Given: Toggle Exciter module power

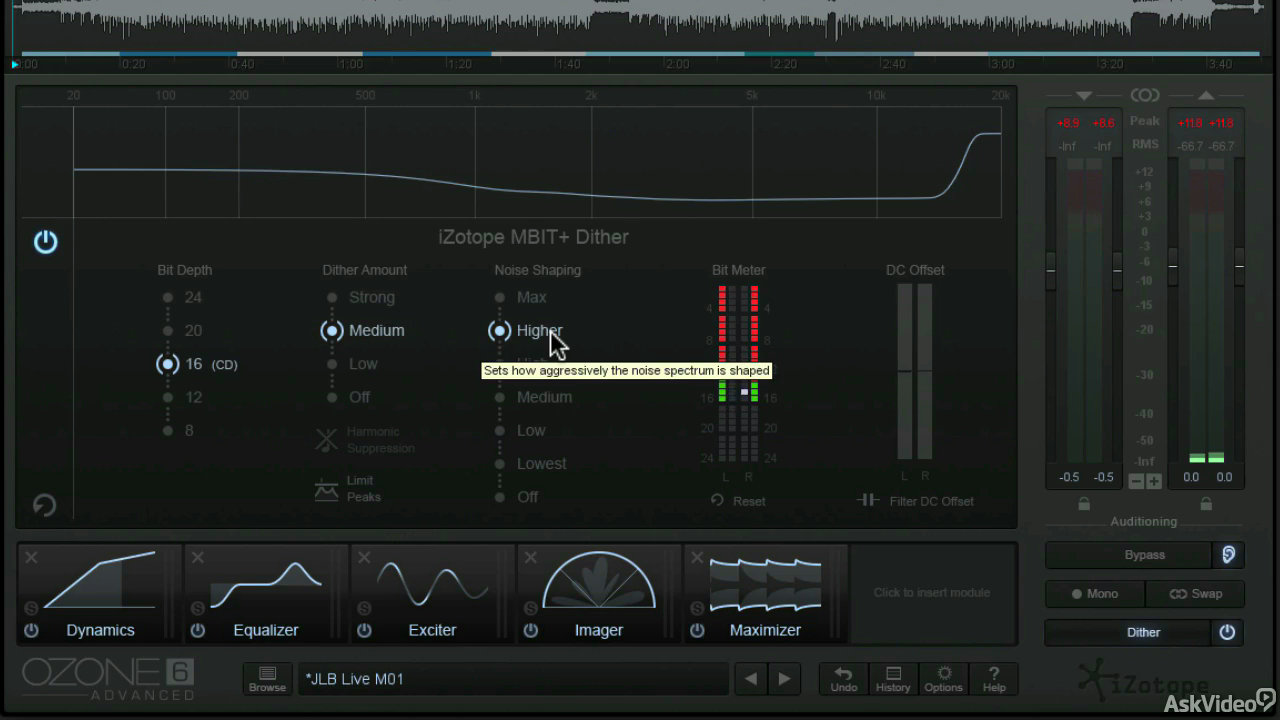Looking at the screenshot, I should (364, 630).
